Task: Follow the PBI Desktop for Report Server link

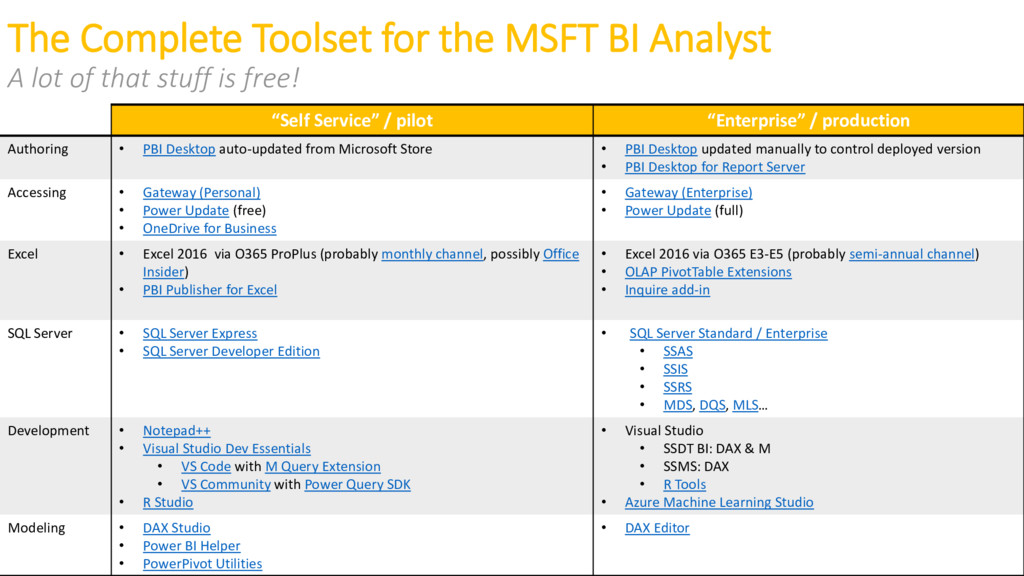Action: [714, 167]
